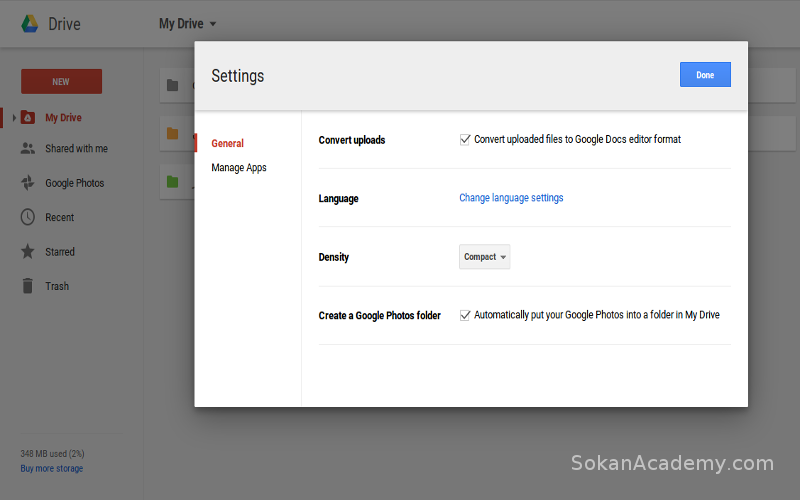Click the Starred star icon

pos(28,252)
